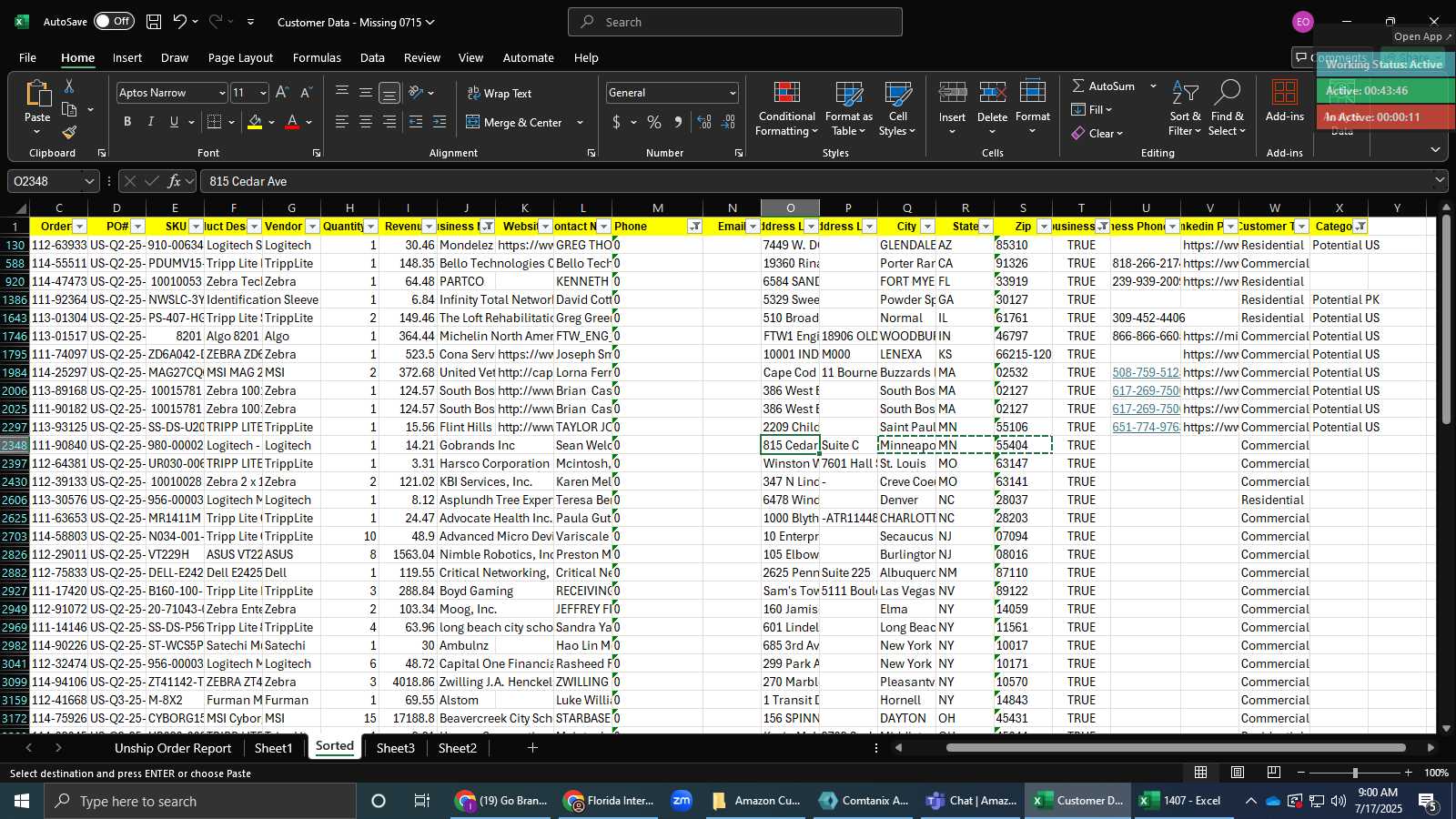Expand Merge & Center dropdown arrow
The height and width of the screenshot is (819, 1456).
580,122
